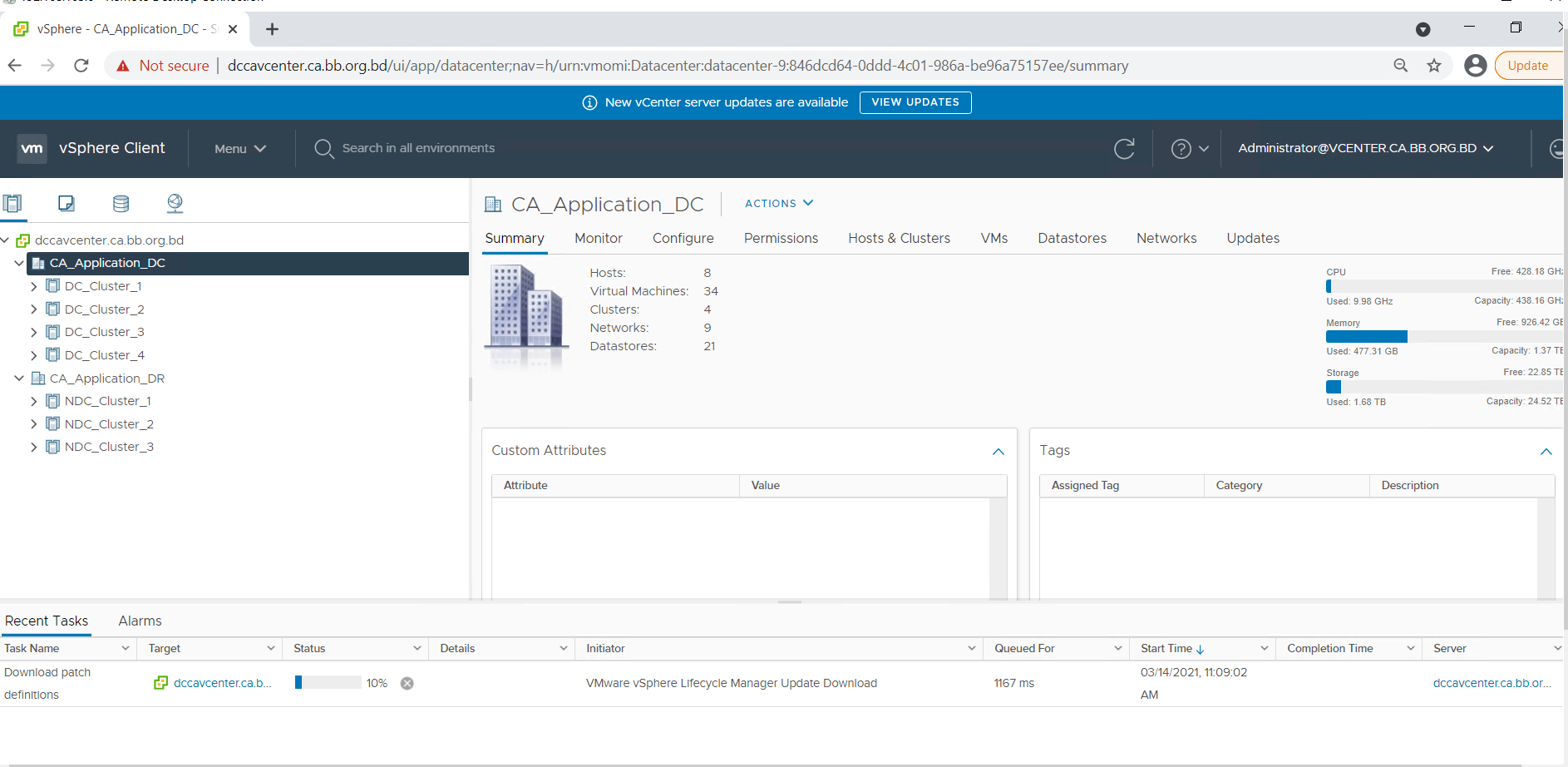The height and width of the screenshot is (767, 1568).
Task: Collapse the Custom Attributes panel
Action: [x=998, y=451]
